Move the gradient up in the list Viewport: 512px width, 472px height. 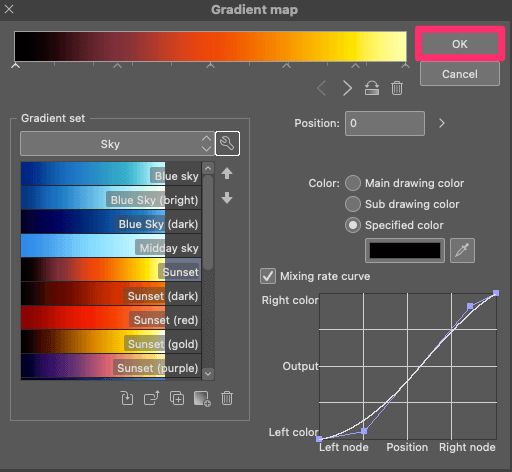coord(227,173)
